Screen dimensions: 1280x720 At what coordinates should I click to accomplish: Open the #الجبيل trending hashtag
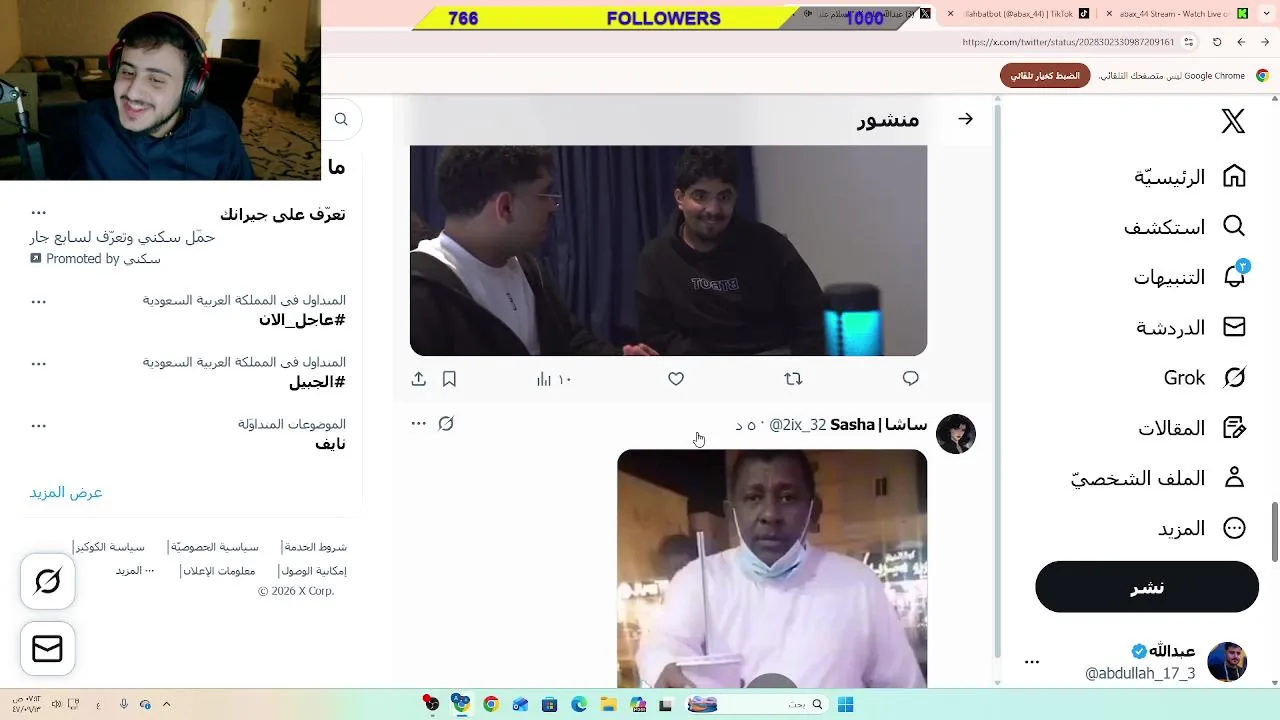tap(317, 382)
